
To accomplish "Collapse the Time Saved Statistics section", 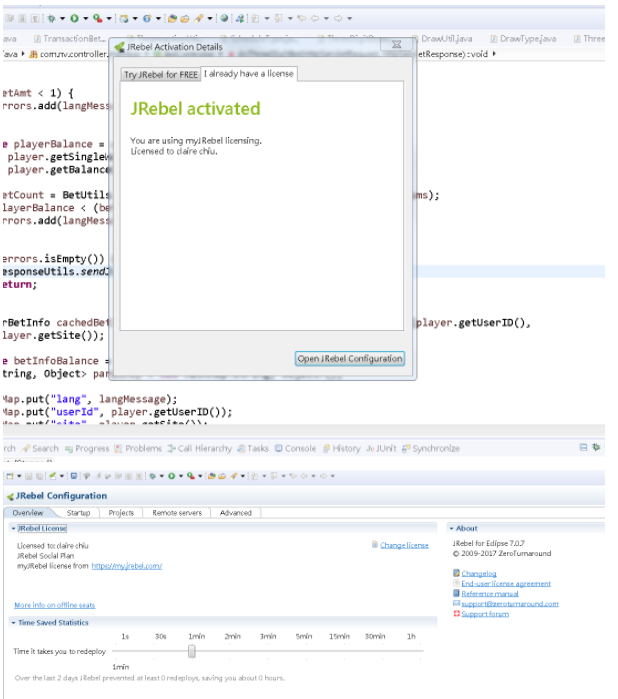I will click(13, 623).
